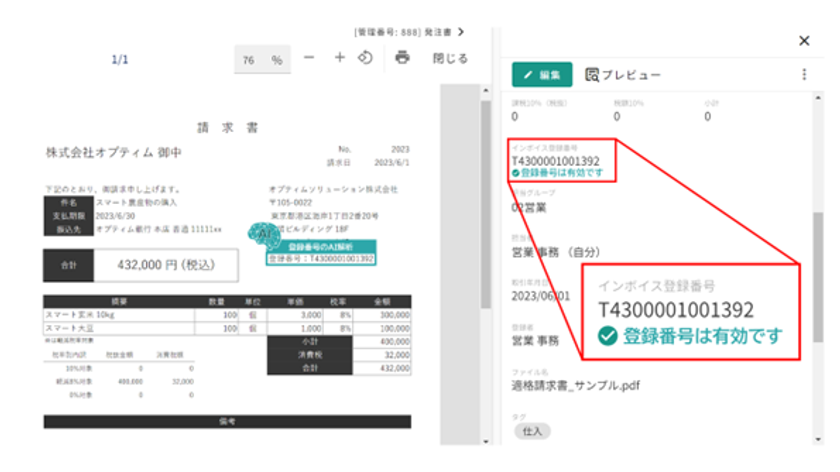Click invoice number T4300001001392 field

click(x=556, y=161)
